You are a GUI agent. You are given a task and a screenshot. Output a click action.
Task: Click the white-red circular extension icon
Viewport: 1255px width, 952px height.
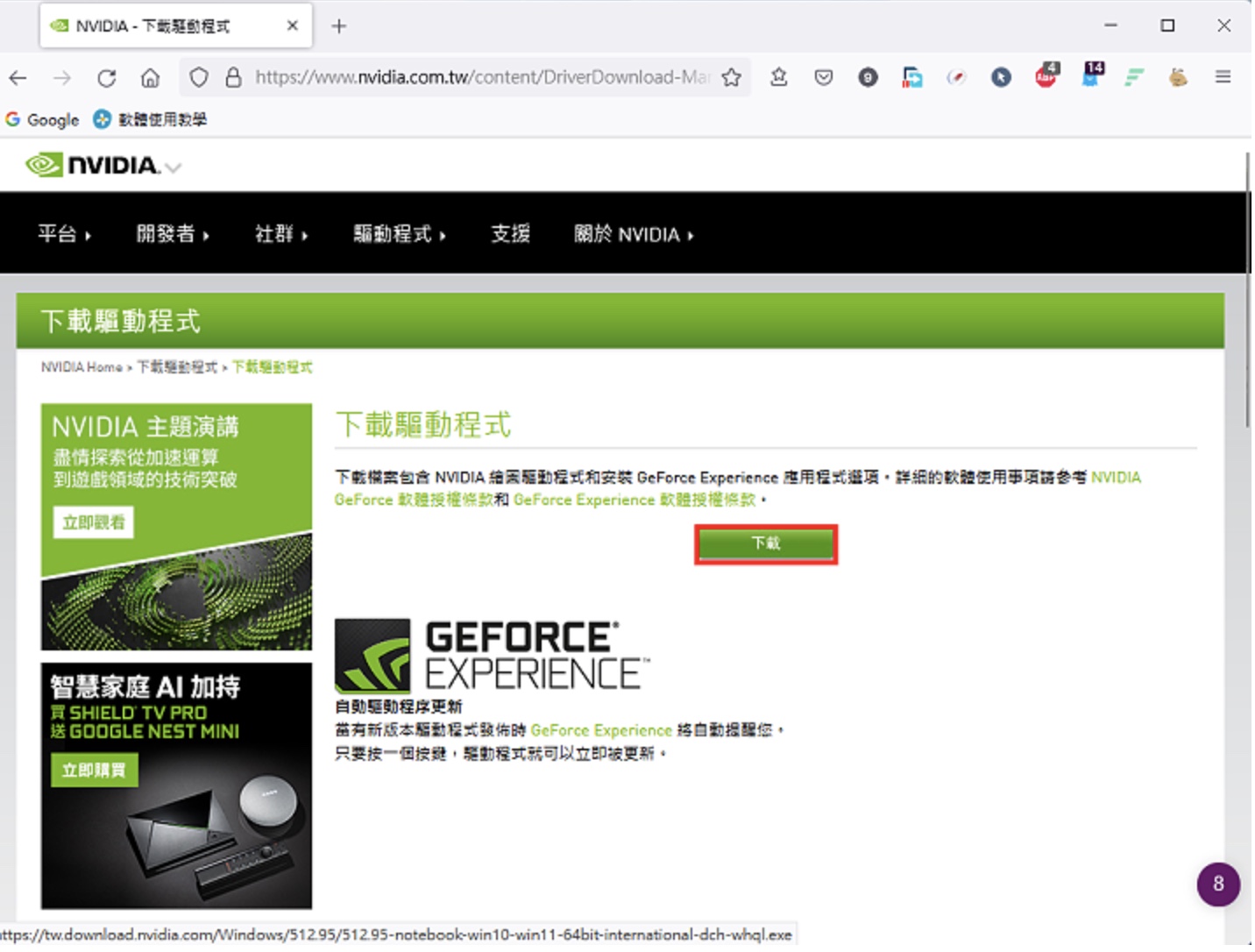pyautogui.click(x=957, y=77)
